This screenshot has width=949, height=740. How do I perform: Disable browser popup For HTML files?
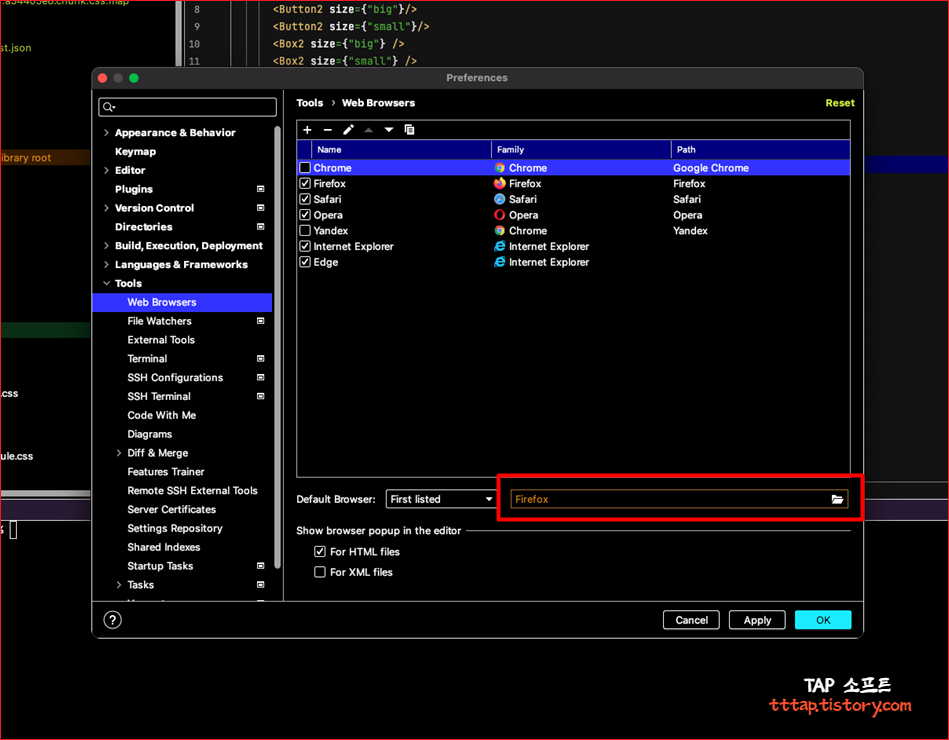click(320, 552)
